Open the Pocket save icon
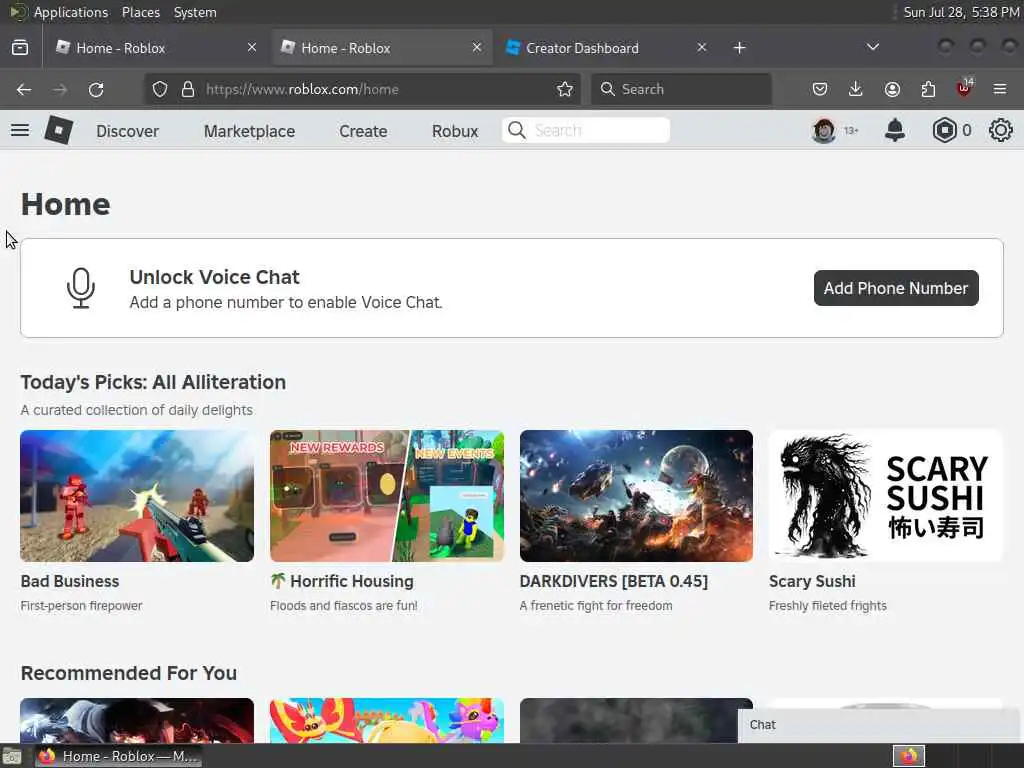The width and height of the screenshot is (1024, 768). [x=820, y=89]
